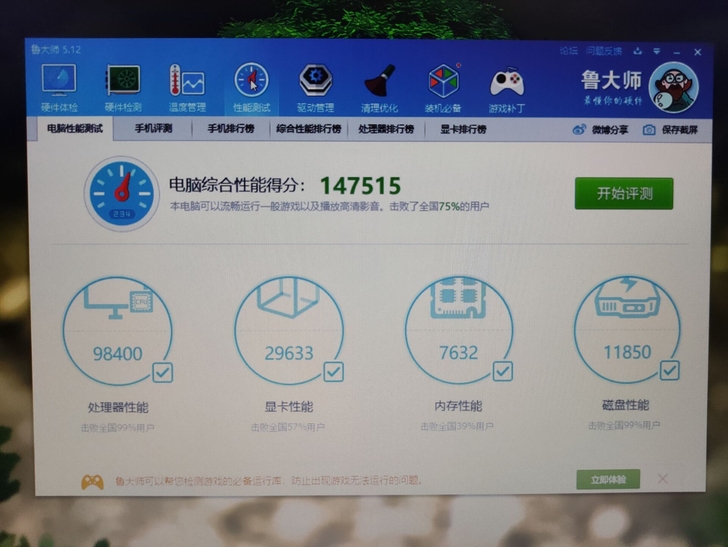Open the 论坛 forum link

tap(569, 51)
